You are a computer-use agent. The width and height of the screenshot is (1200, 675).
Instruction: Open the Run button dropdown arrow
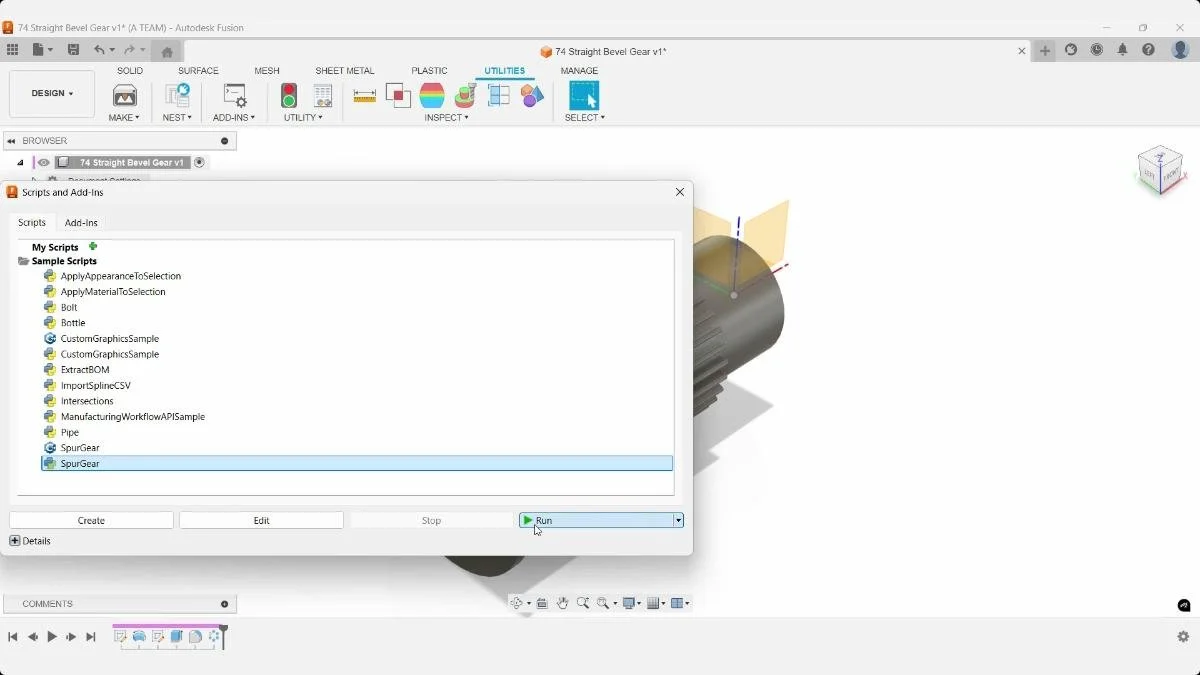point(678,520)
